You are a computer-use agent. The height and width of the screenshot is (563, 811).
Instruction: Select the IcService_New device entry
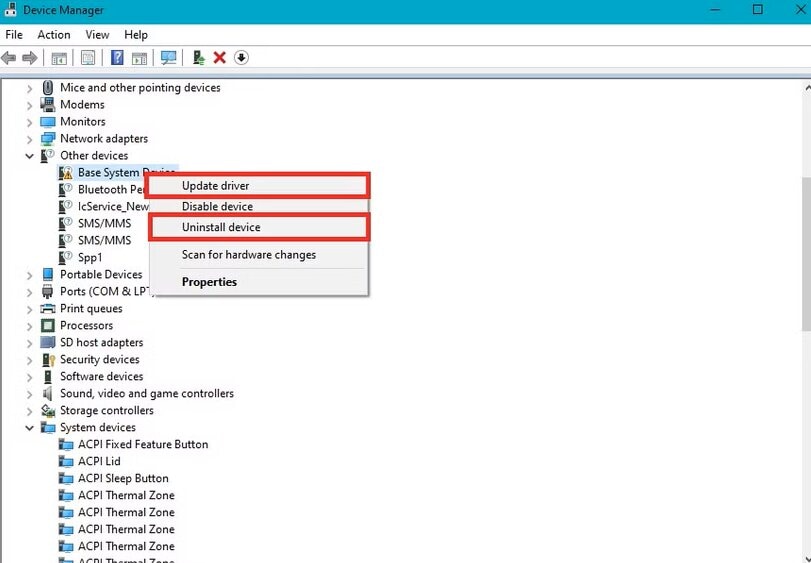[x=113, y=207]
